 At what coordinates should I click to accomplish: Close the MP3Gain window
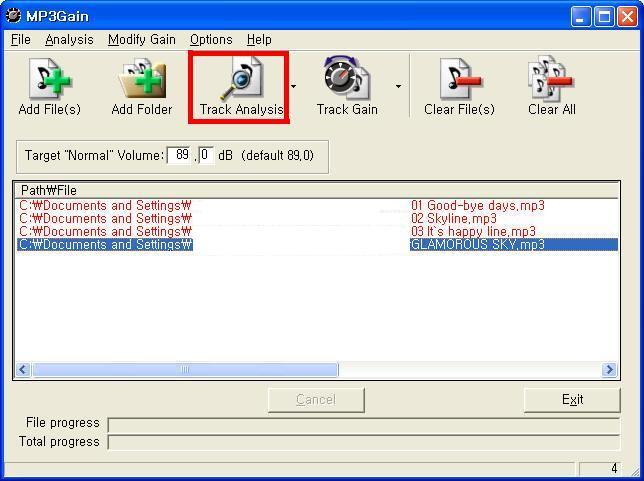tap(628, 17)
